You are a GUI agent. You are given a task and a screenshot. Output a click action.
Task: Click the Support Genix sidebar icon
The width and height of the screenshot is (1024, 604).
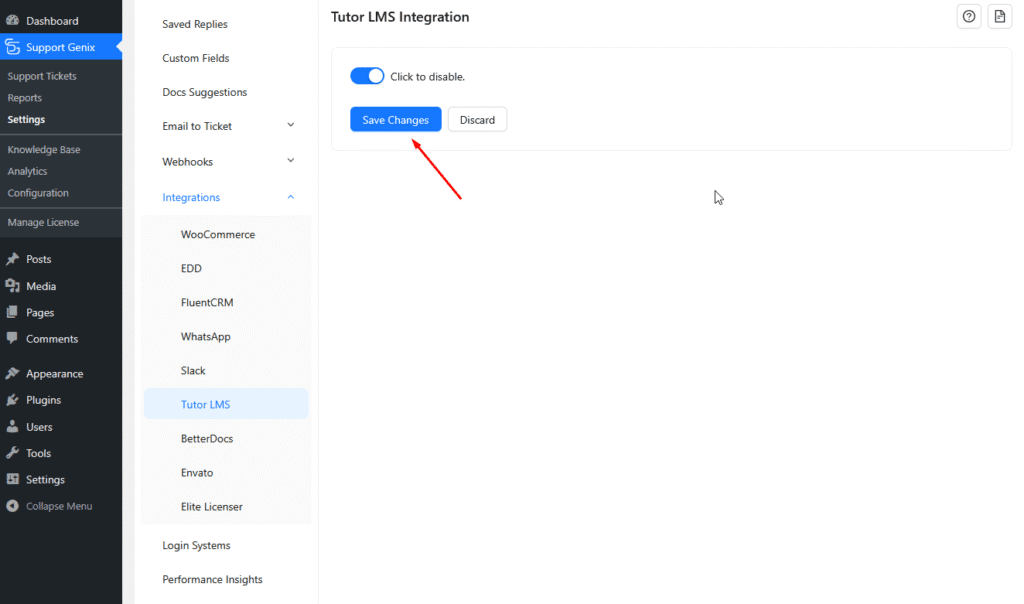[x=14, y=46]
